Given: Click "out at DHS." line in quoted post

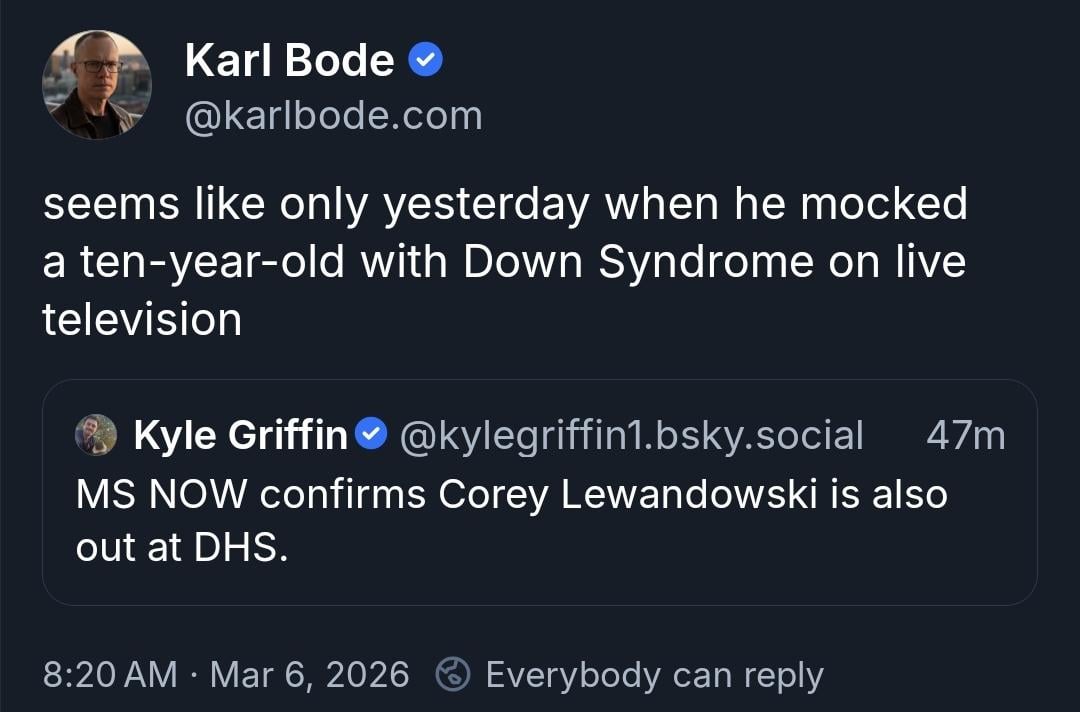Looking at the screenshot, I should [182, 549].
